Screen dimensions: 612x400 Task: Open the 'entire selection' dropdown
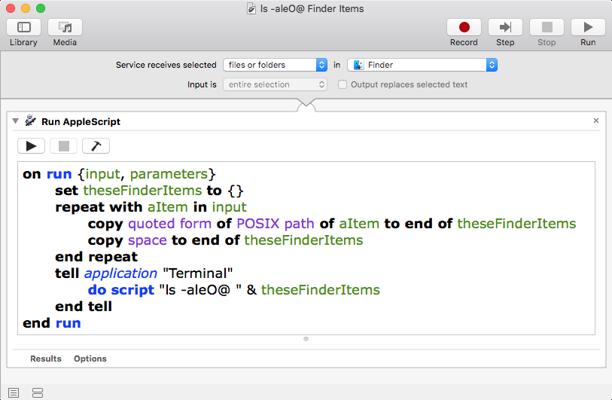click(x=275, y=84)
